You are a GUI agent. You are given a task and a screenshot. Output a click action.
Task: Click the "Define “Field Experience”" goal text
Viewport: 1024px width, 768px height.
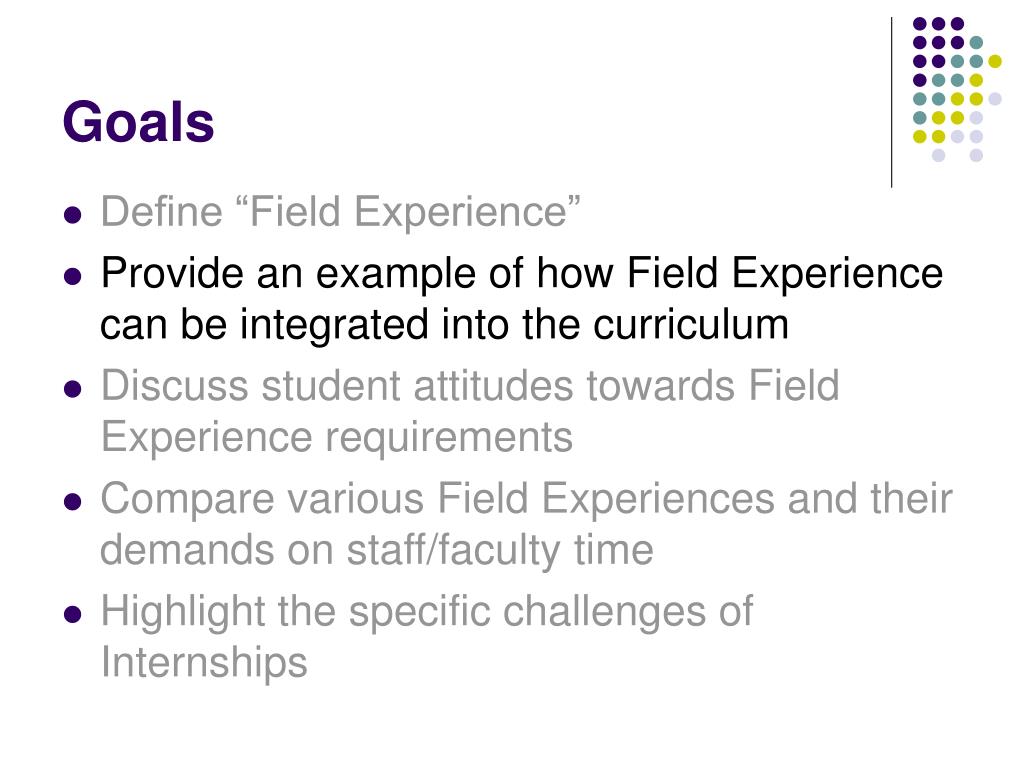[x=340, y=212]
